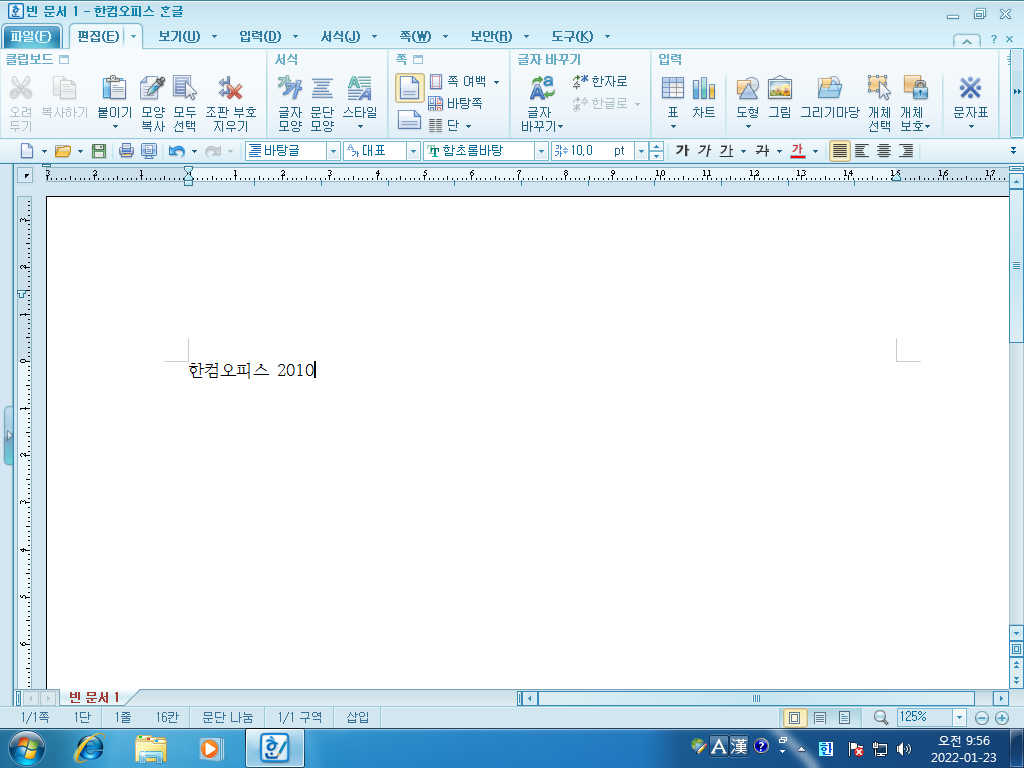Expand Page Margin (쪽 여백) dropdown
The height and width of the screenshot is (768, 1024).
(x=497, y=82)
